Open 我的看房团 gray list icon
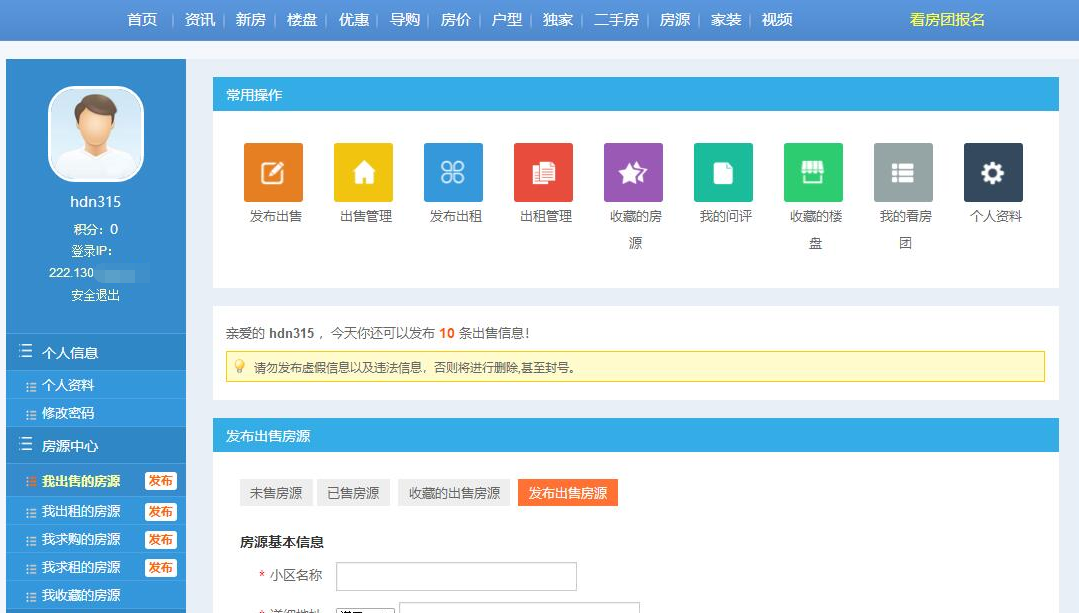This screenshot has width=1079, height=613. pos(903,172)
